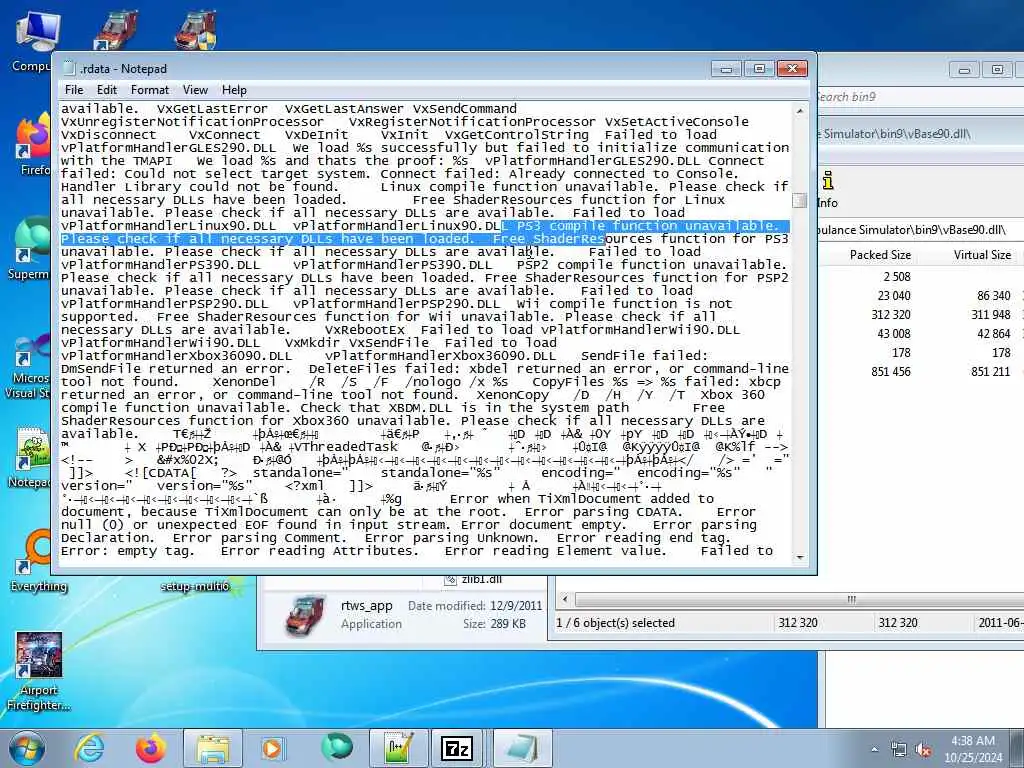The image size is (1024, 768).
Task: Select the Airport Firefighter desktop shortcut
Action: [x=39, y=671]
